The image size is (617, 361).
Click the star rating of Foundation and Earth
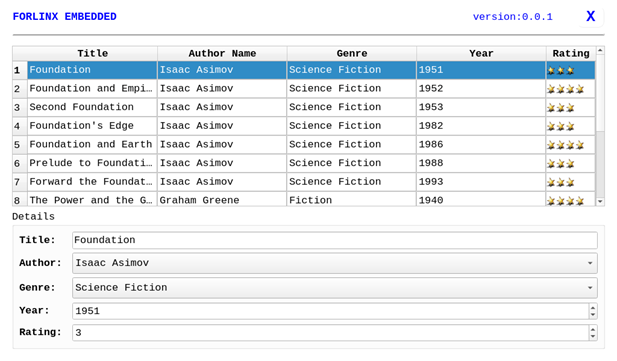[571, 144]
